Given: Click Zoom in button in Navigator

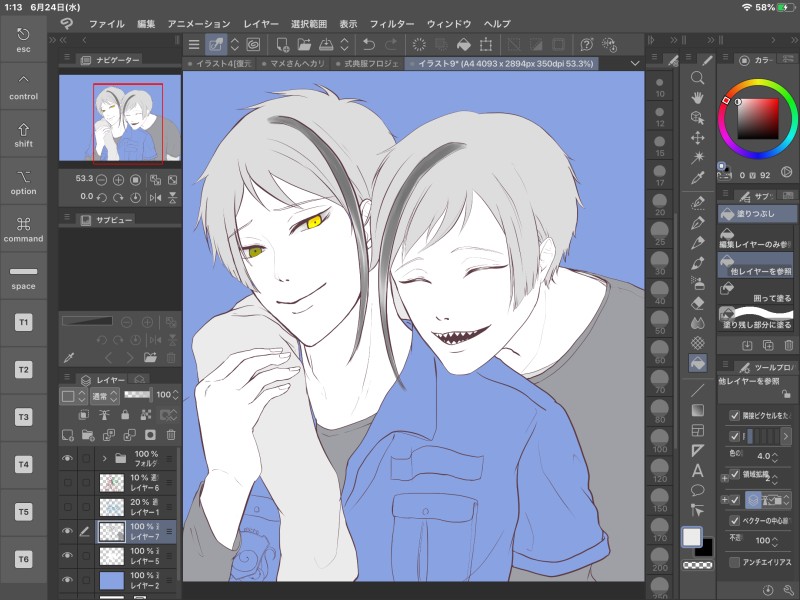Looking at the screenshot, I should 118,180.
